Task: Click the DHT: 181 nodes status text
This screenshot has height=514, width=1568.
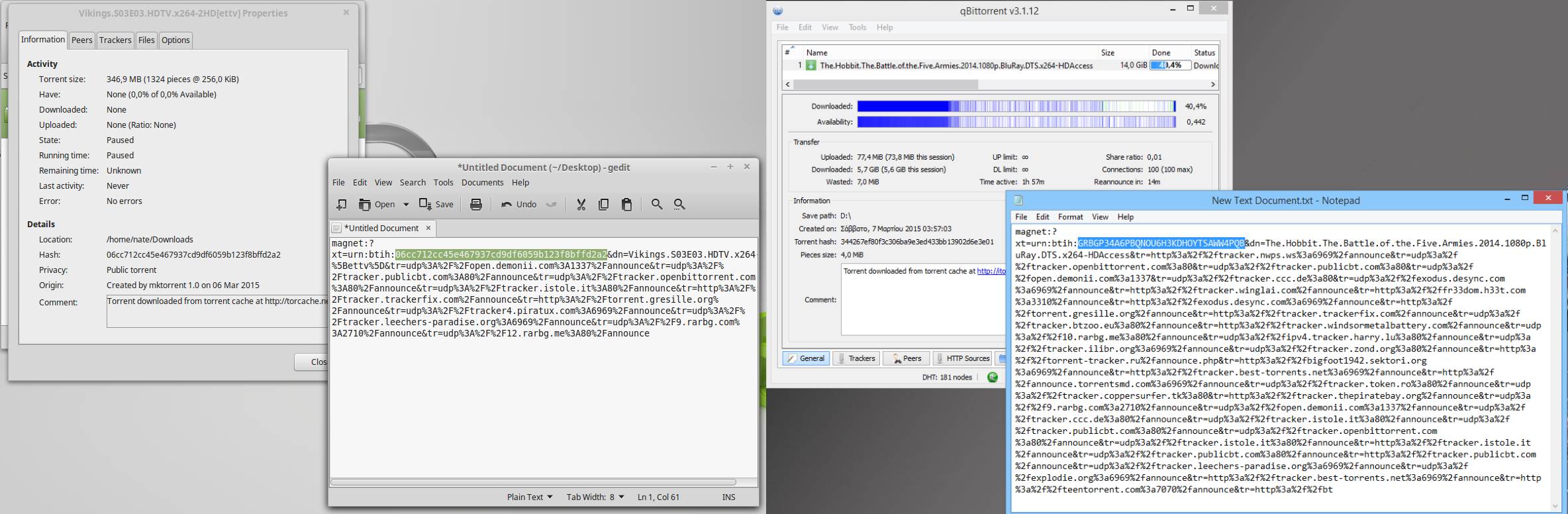Action: pyautogui.click(x=947, y=378)
